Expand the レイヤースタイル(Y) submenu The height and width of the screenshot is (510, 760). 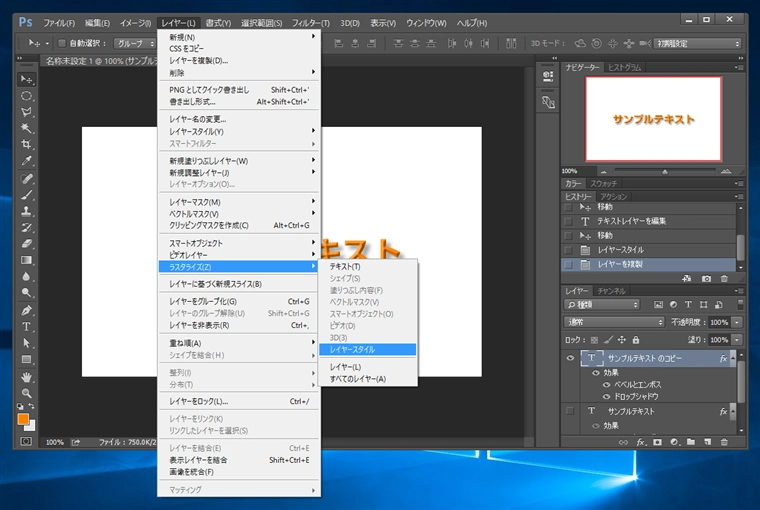239,131
